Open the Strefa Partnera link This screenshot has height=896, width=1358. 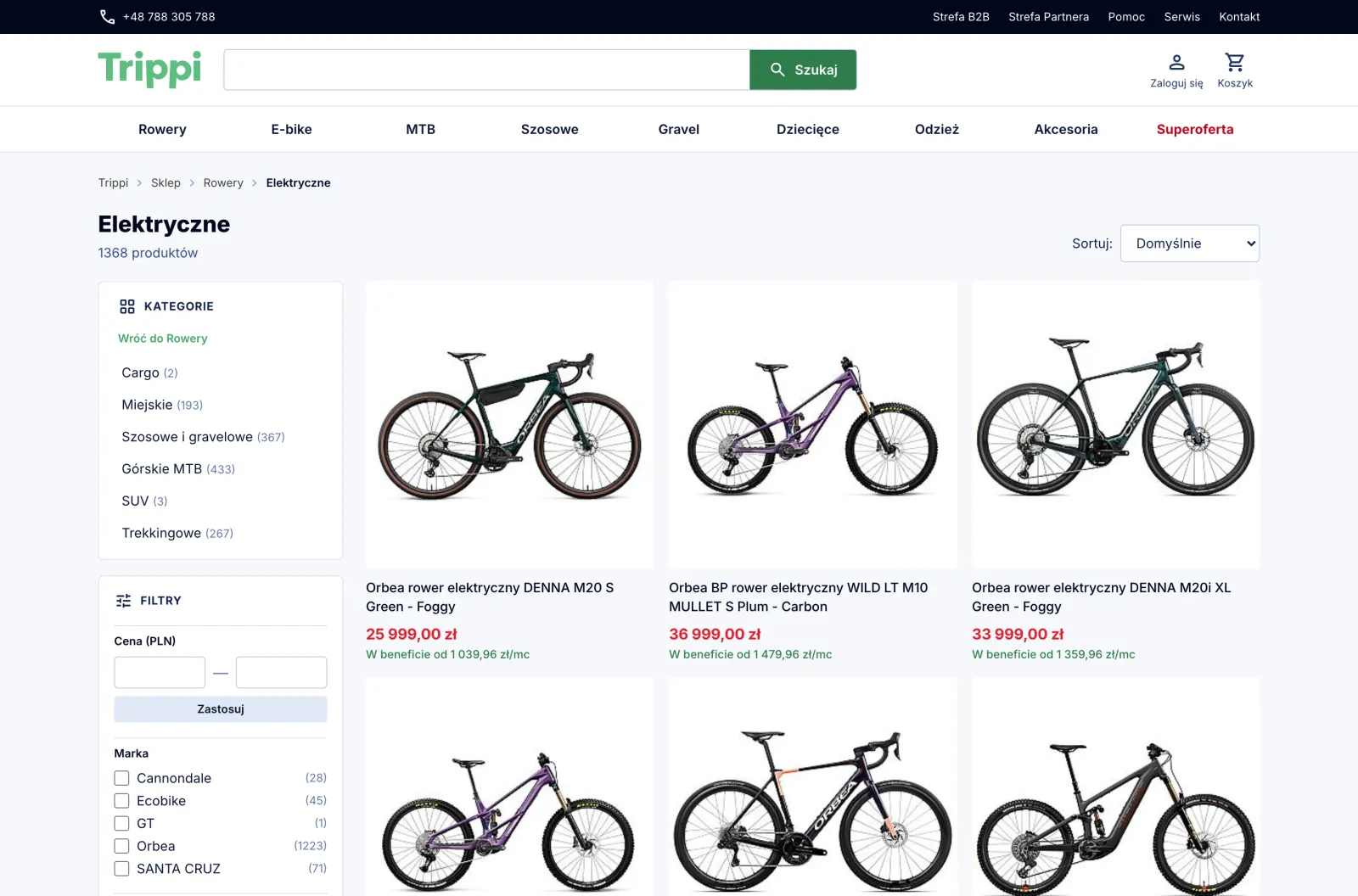(1049, 17)
